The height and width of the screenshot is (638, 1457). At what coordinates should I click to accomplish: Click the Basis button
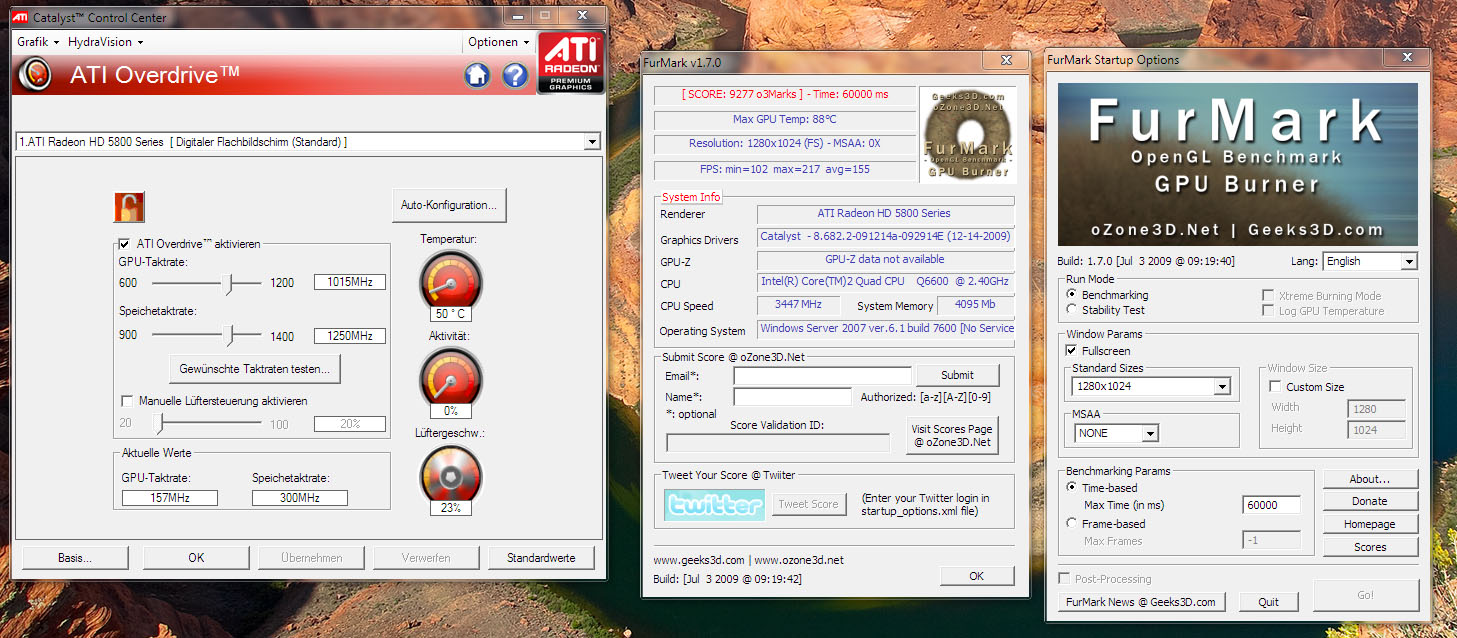tap(73, 558)
